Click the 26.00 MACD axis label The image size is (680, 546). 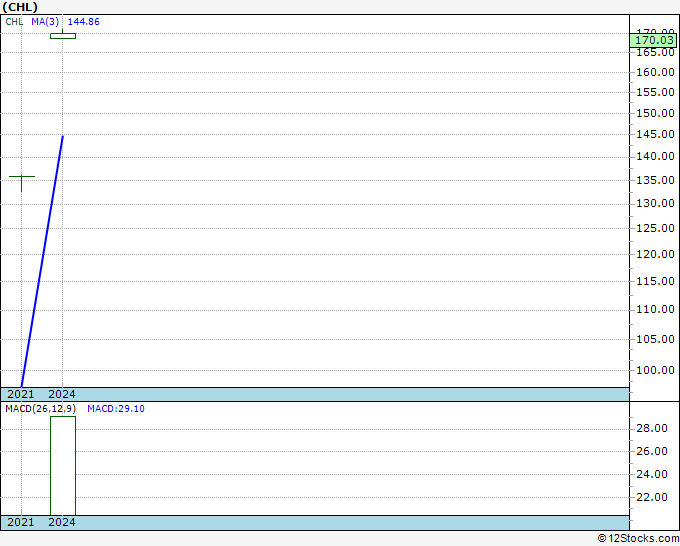coord(651,451)
